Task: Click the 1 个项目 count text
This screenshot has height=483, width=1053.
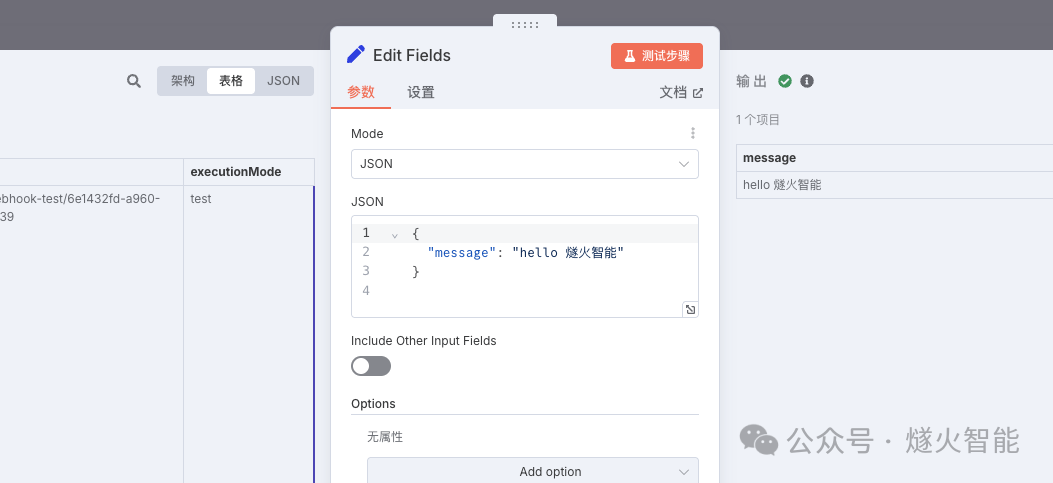Action: click(758, 120)
